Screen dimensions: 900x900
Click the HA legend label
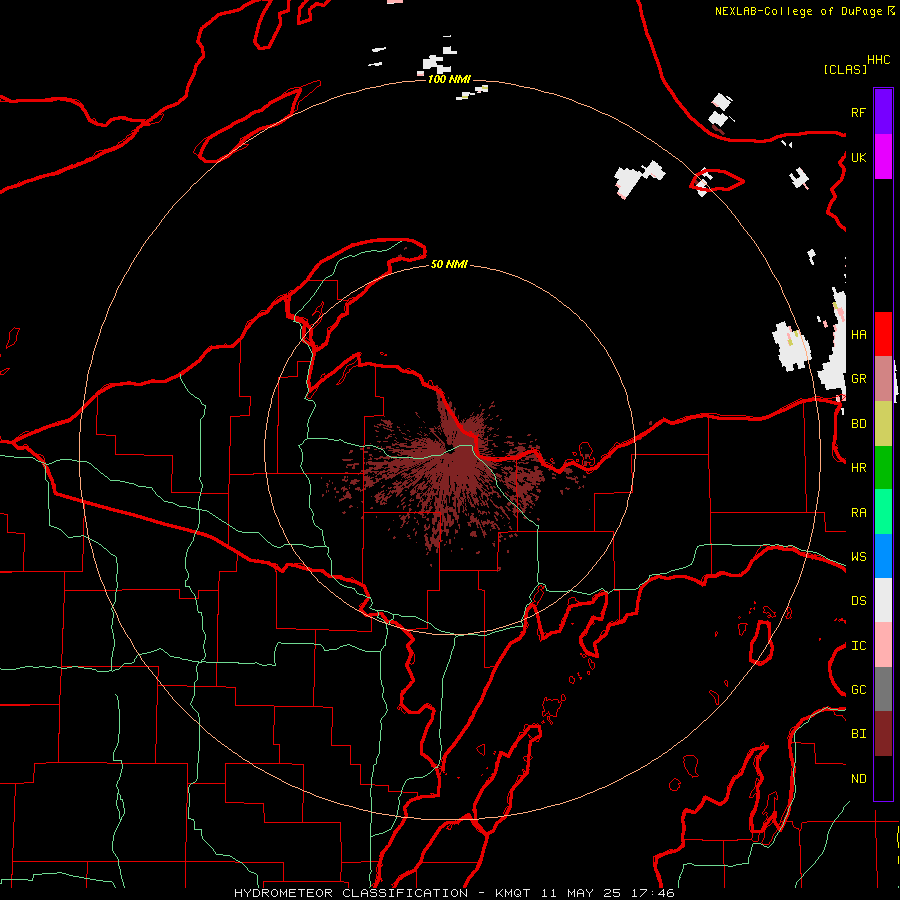(x=858, y=334)
